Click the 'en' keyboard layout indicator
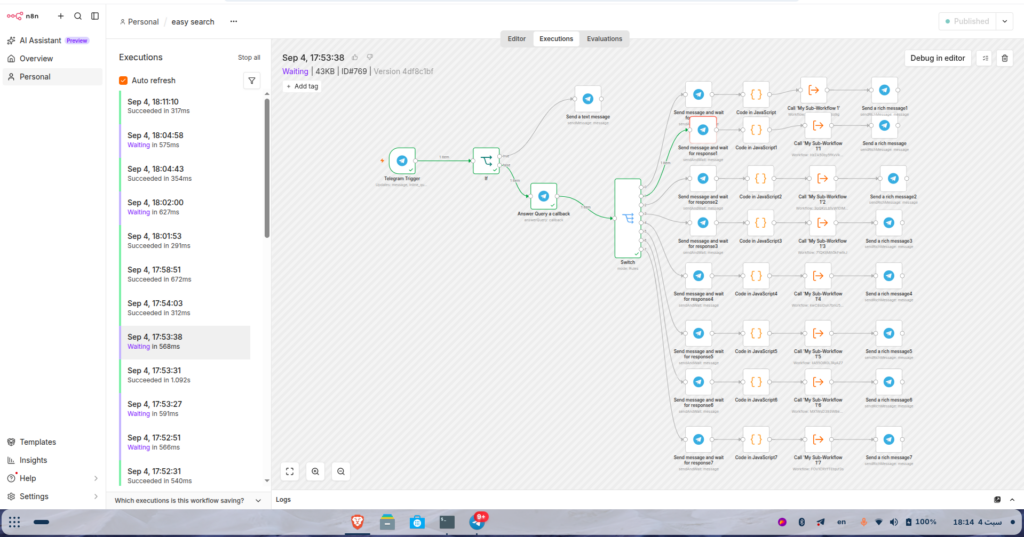This screenshot has height=537, width=1024. [x=842, y=522]
